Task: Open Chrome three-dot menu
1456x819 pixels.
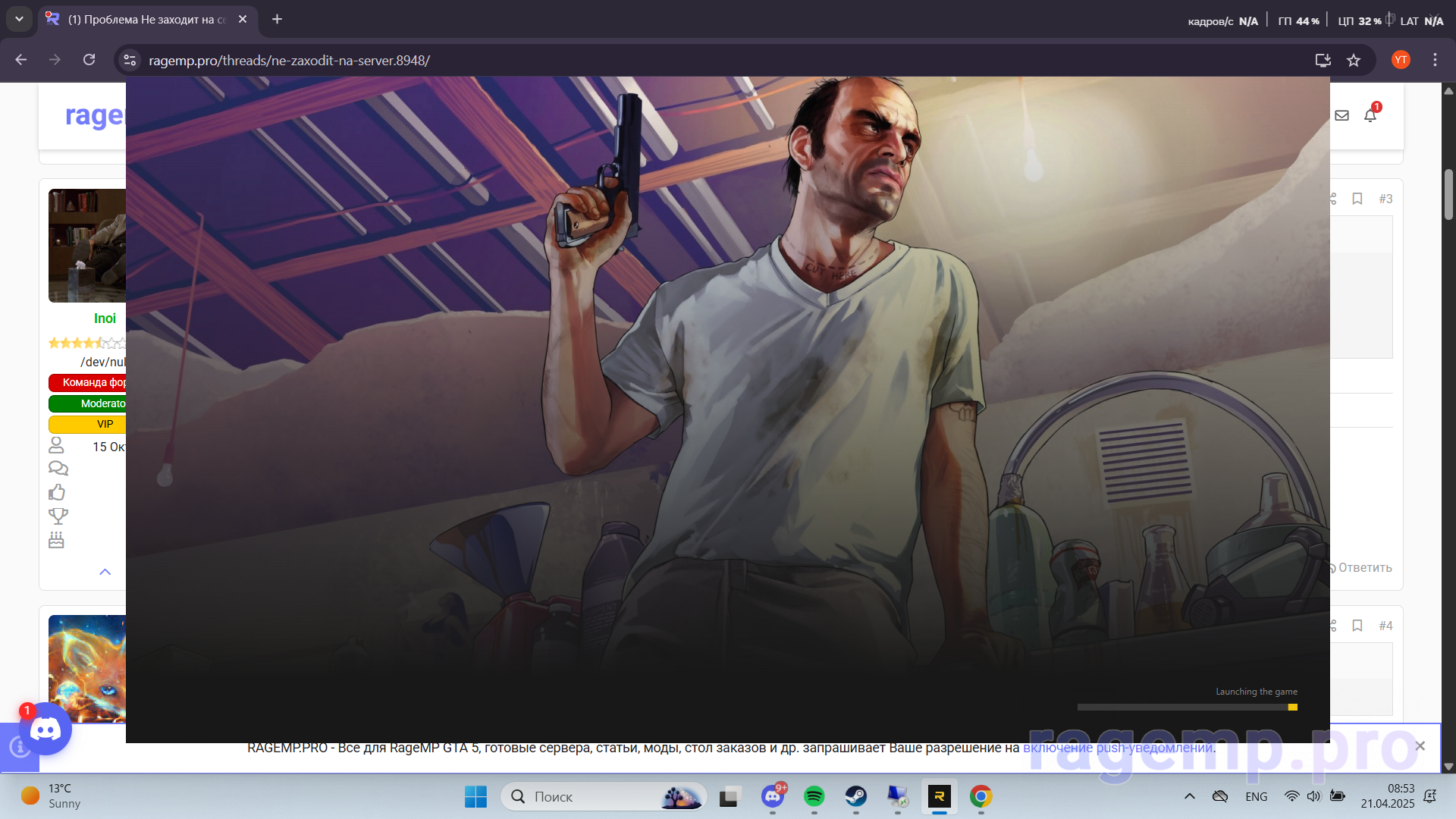Action: click(1435, 60)
